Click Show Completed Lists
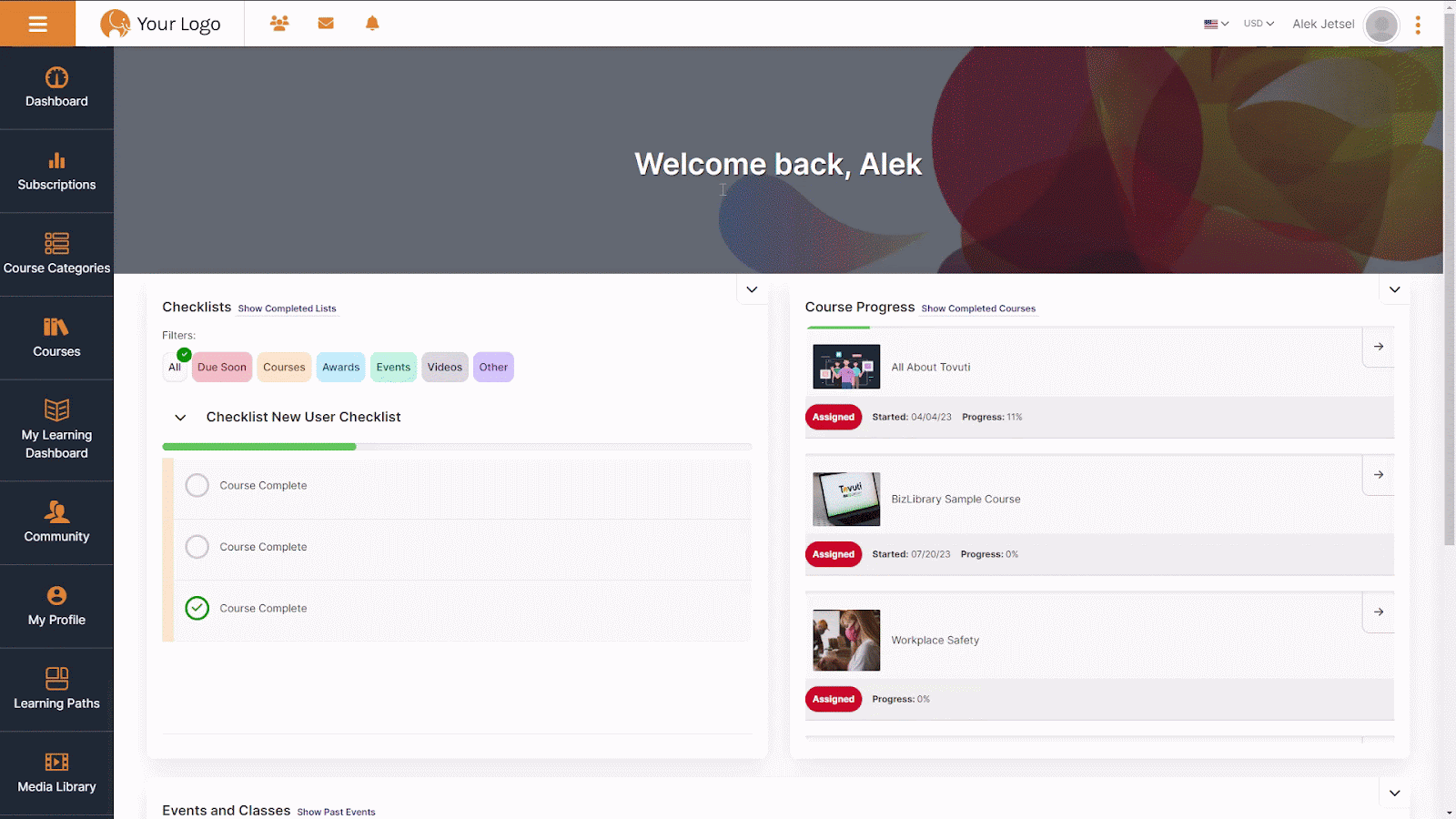This screenshot has width=1456, height=819. pyautogui.click(x=287, y=308)
